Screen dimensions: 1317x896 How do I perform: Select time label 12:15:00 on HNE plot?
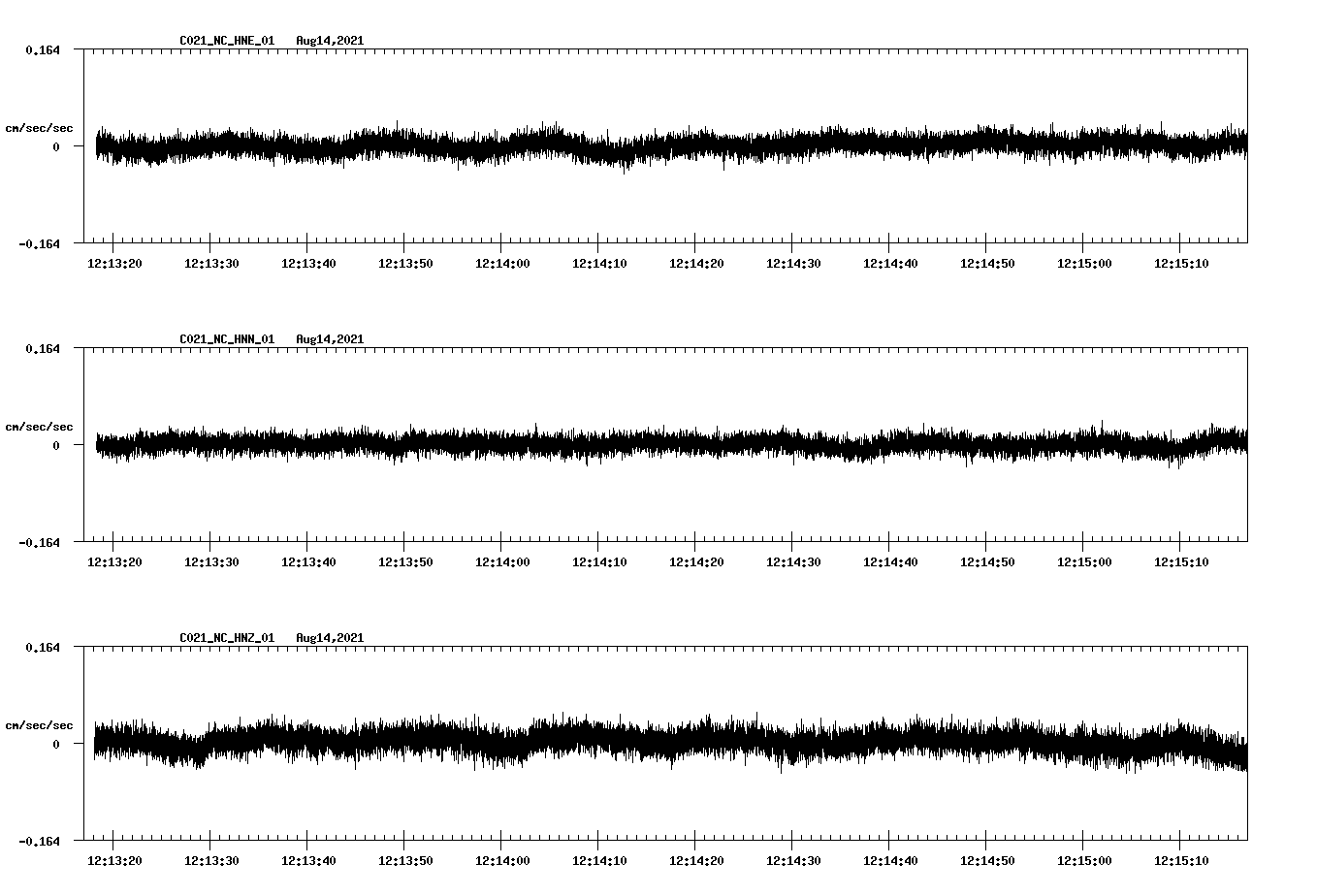coord(1084,263)
